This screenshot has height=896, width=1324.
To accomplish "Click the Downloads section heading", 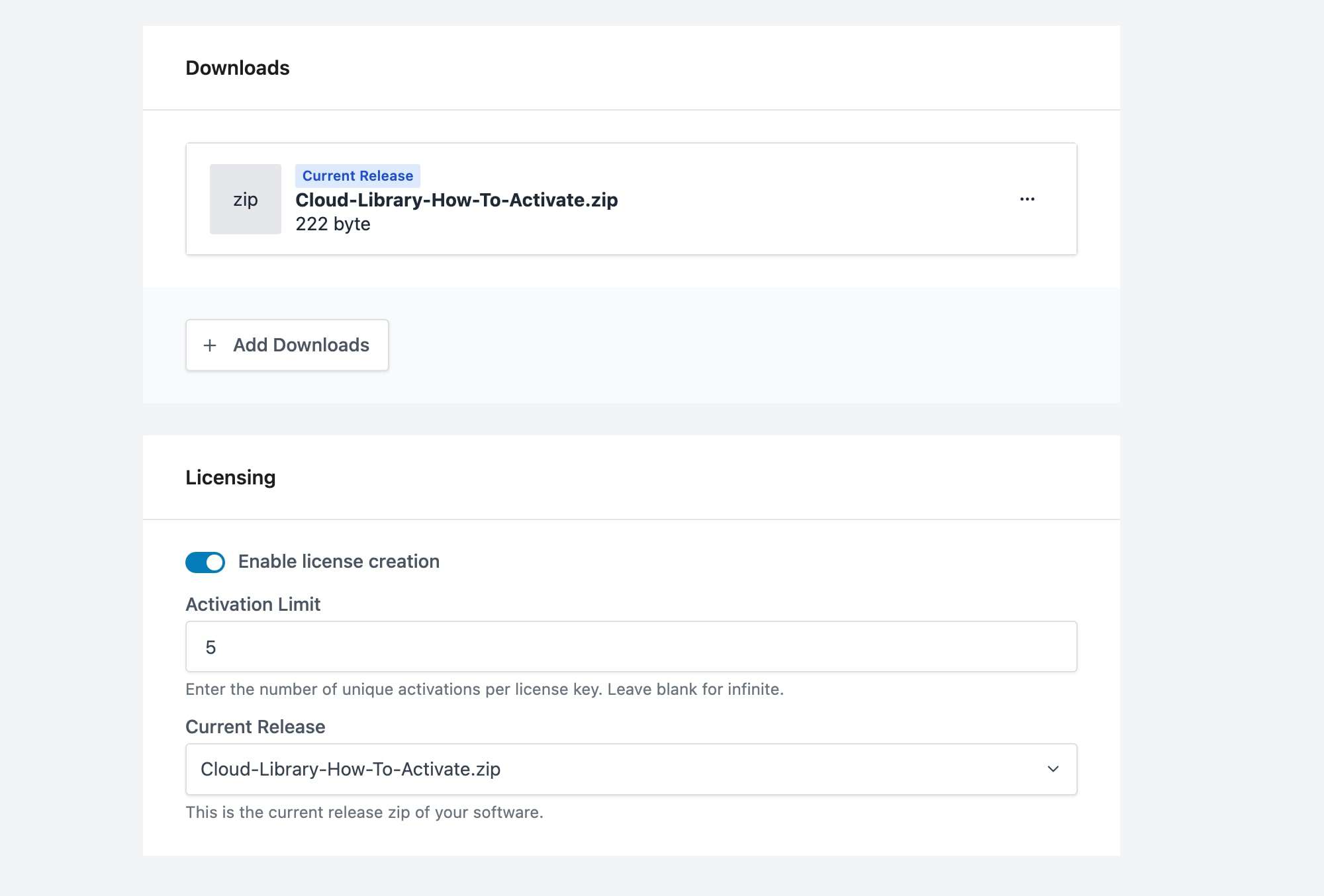I will click(238, 68).
